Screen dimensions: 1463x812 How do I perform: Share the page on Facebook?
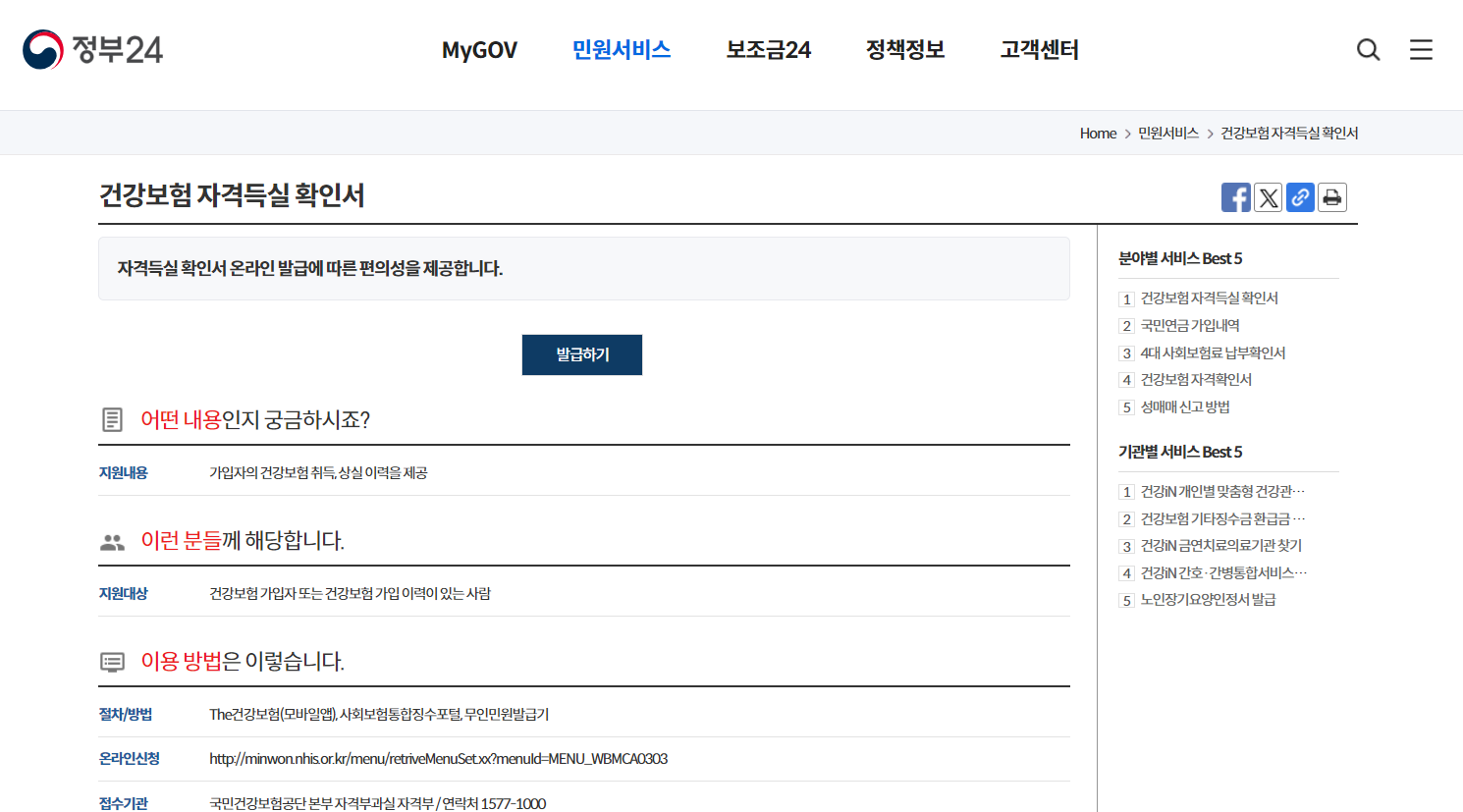click(1235, 196)
